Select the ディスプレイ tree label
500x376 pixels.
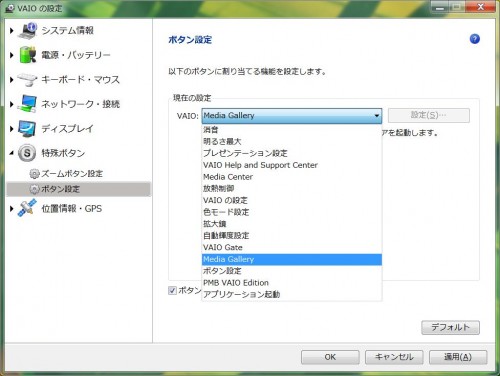coord(67,129)
